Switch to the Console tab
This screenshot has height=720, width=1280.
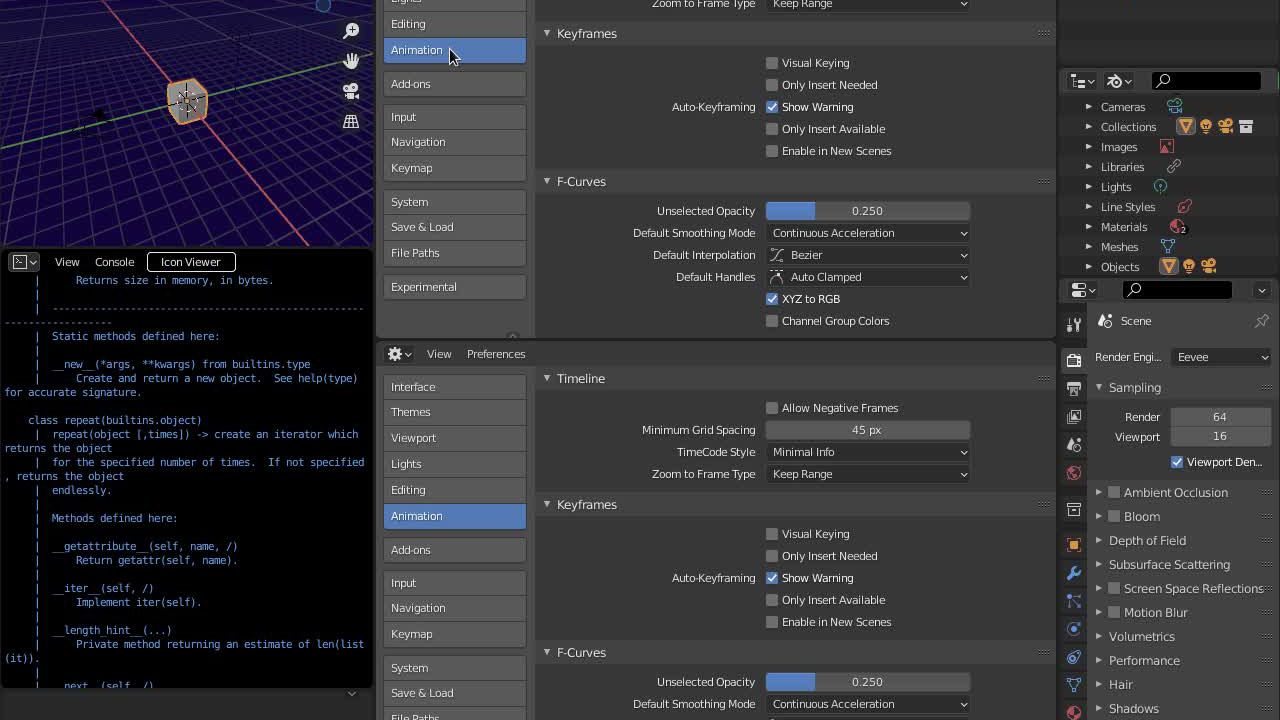click(x=113, y=262)
